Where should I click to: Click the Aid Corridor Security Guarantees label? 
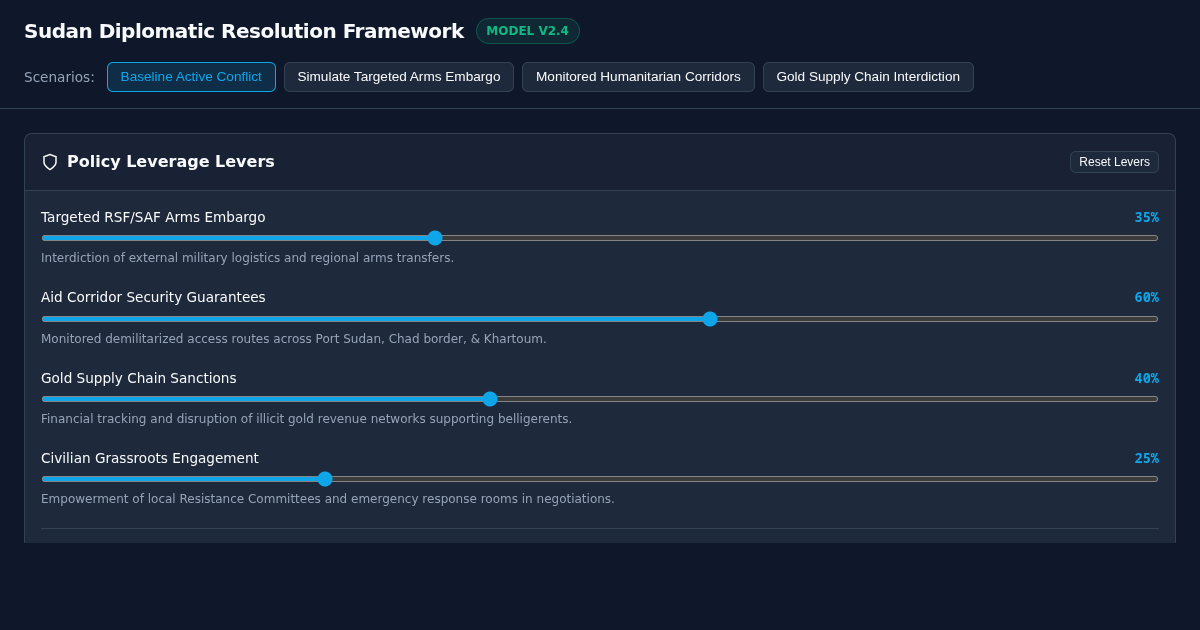point(153,297)
